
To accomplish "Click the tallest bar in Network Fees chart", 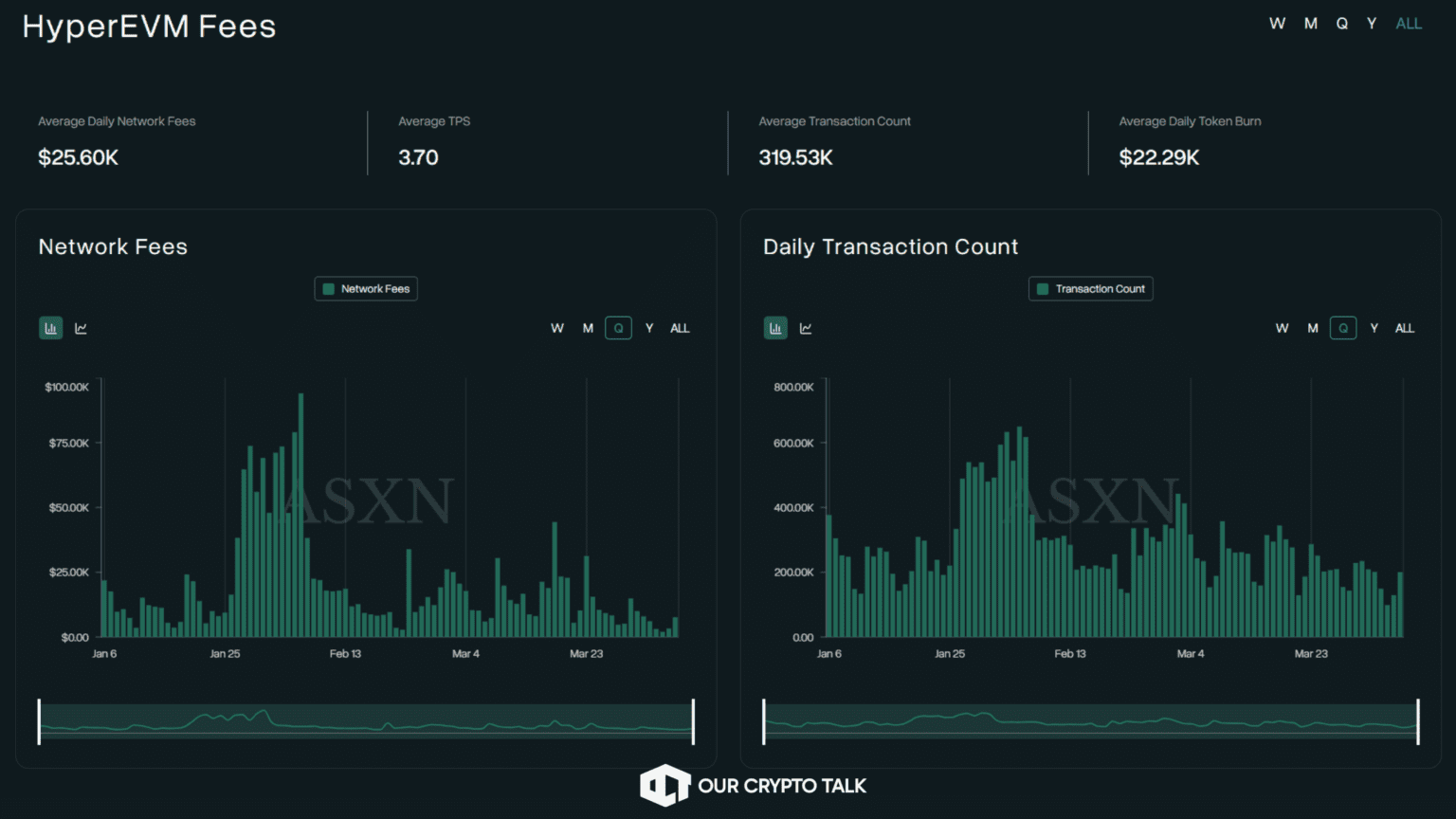I will [x=300, y=517].
